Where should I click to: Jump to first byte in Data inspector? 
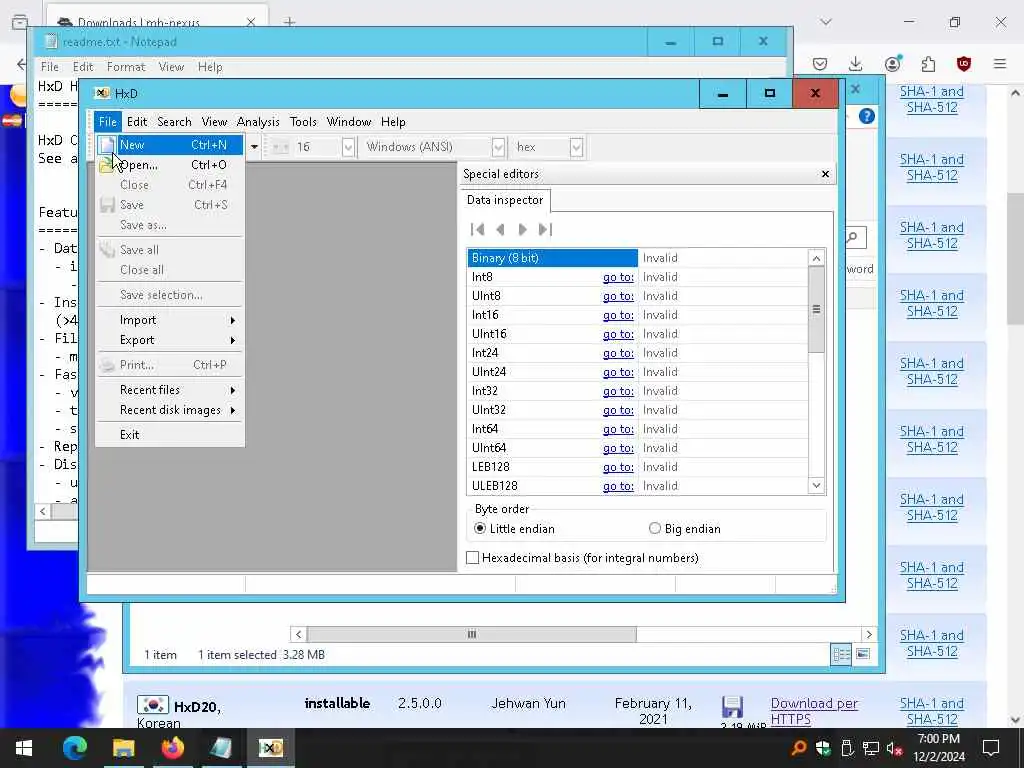477,229
